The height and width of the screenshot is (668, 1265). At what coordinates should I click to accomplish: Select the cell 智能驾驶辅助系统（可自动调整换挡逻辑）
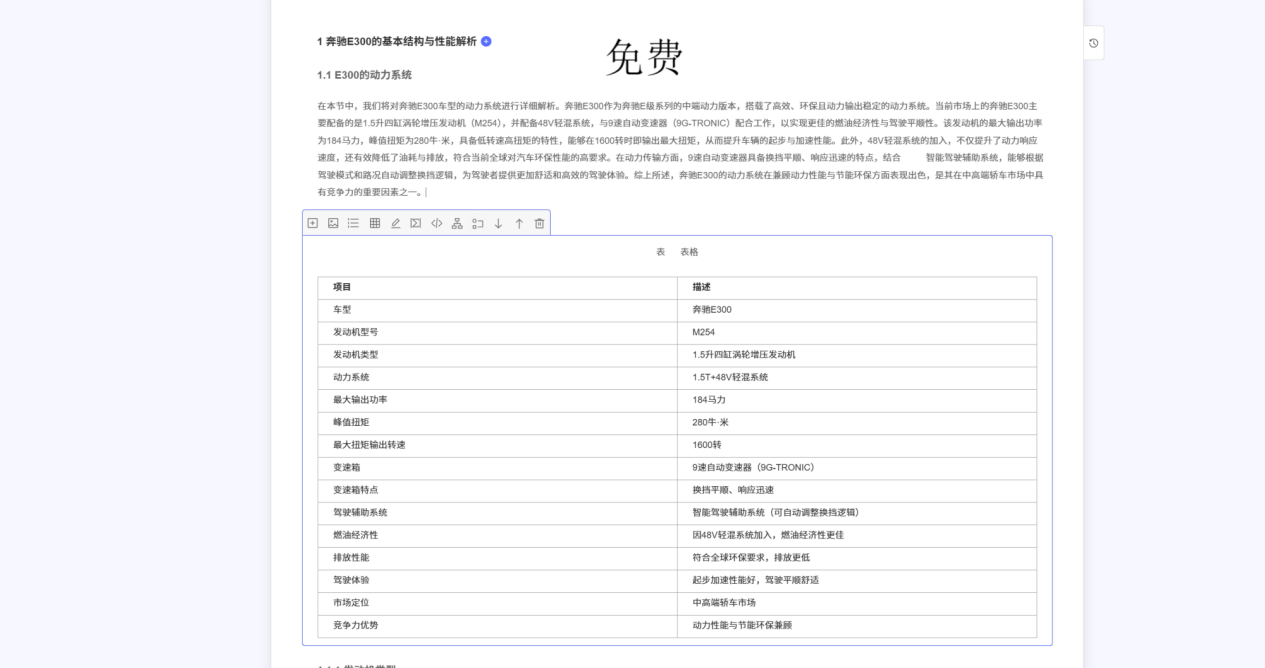tap(857, 512)
